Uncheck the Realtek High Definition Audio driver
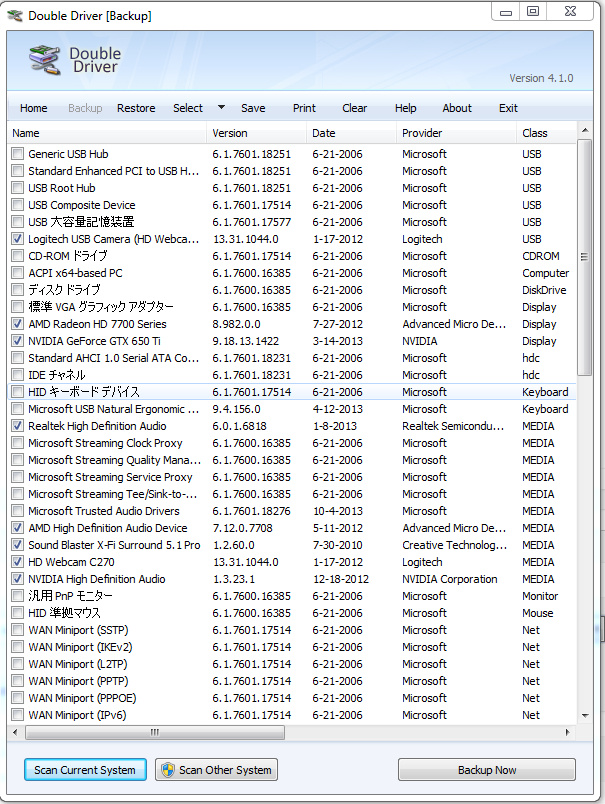Screen dimensions: 605x804 point(17,426)
